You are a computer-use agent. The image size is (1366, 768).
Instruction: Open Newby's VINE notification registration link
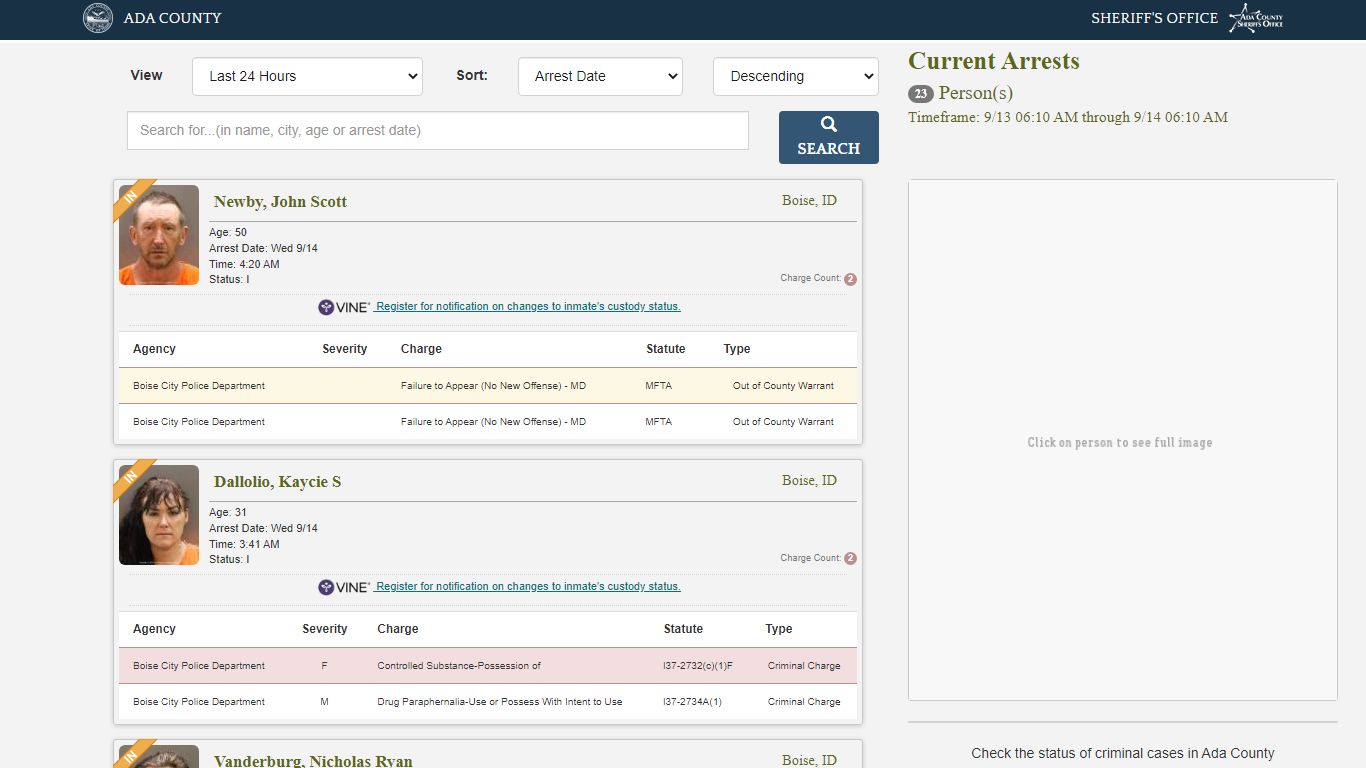[x=527, y=307]
